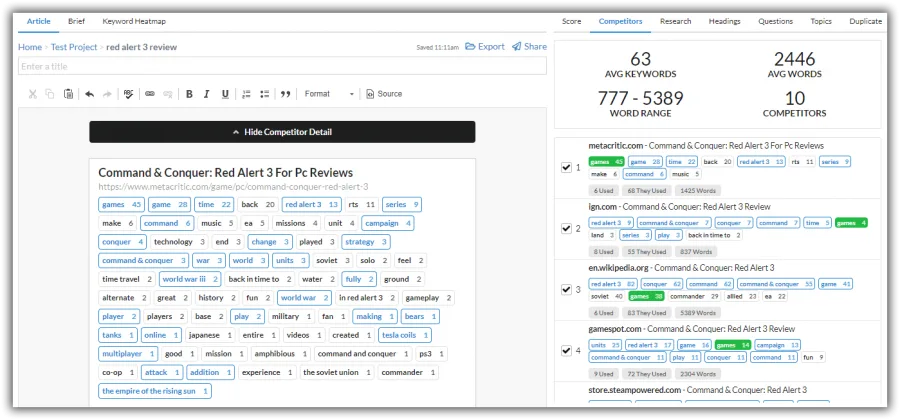Viewport: 900px width, 420px height.
Task: Collapse the Hide Competitor Detail bar
Action: click(282, 132)
